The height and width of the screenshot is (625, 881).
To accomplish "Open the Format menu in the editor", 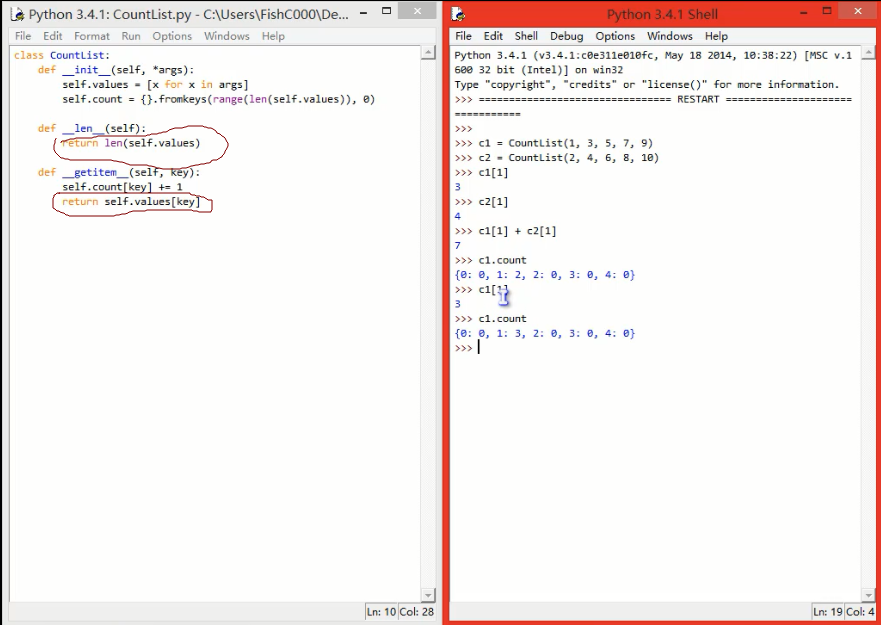I will [x=92, y=36].
